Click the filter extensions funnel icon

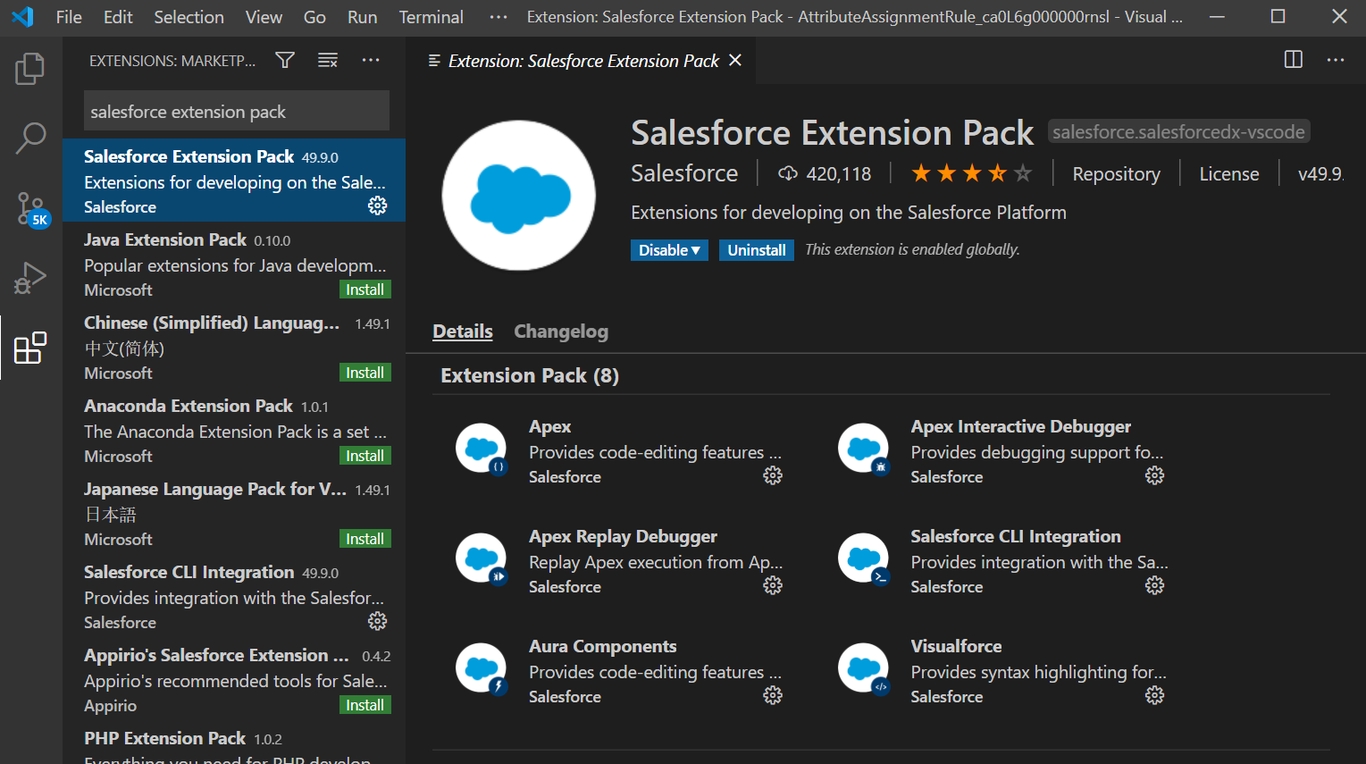click(285, 61)
